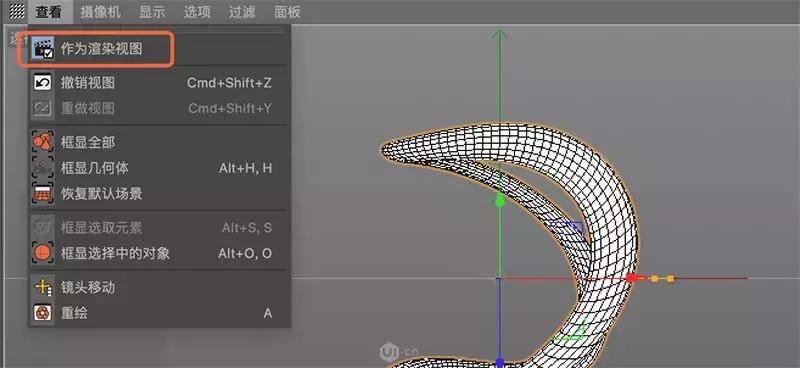Open the 选项 menu
The image size is (800, 368).
coord(197,12)
